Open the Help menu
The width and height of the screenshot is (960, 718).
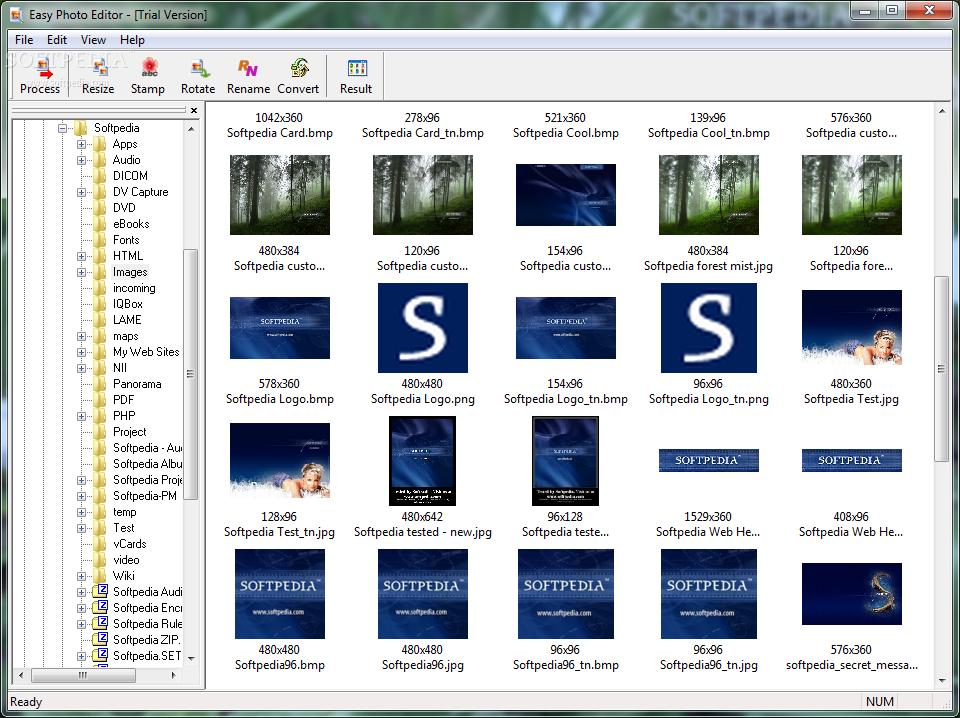point(132,40)
